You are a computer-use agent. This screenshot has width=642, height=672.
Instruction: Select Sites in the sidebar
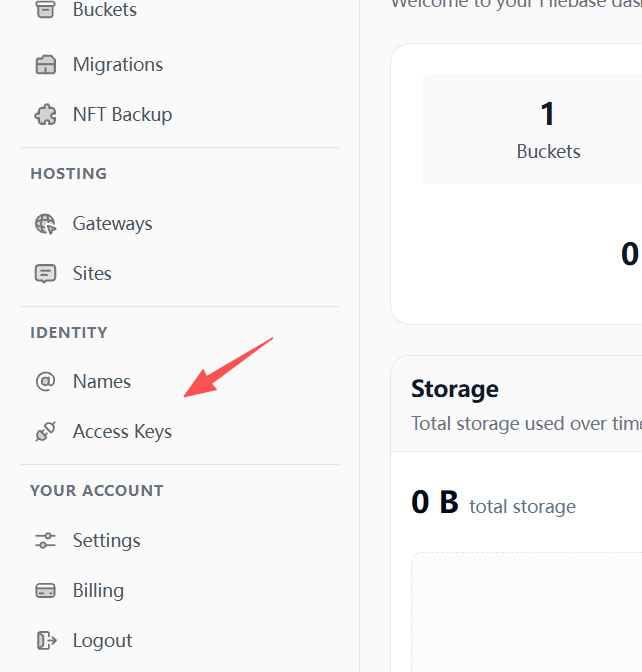coord(92,274)
